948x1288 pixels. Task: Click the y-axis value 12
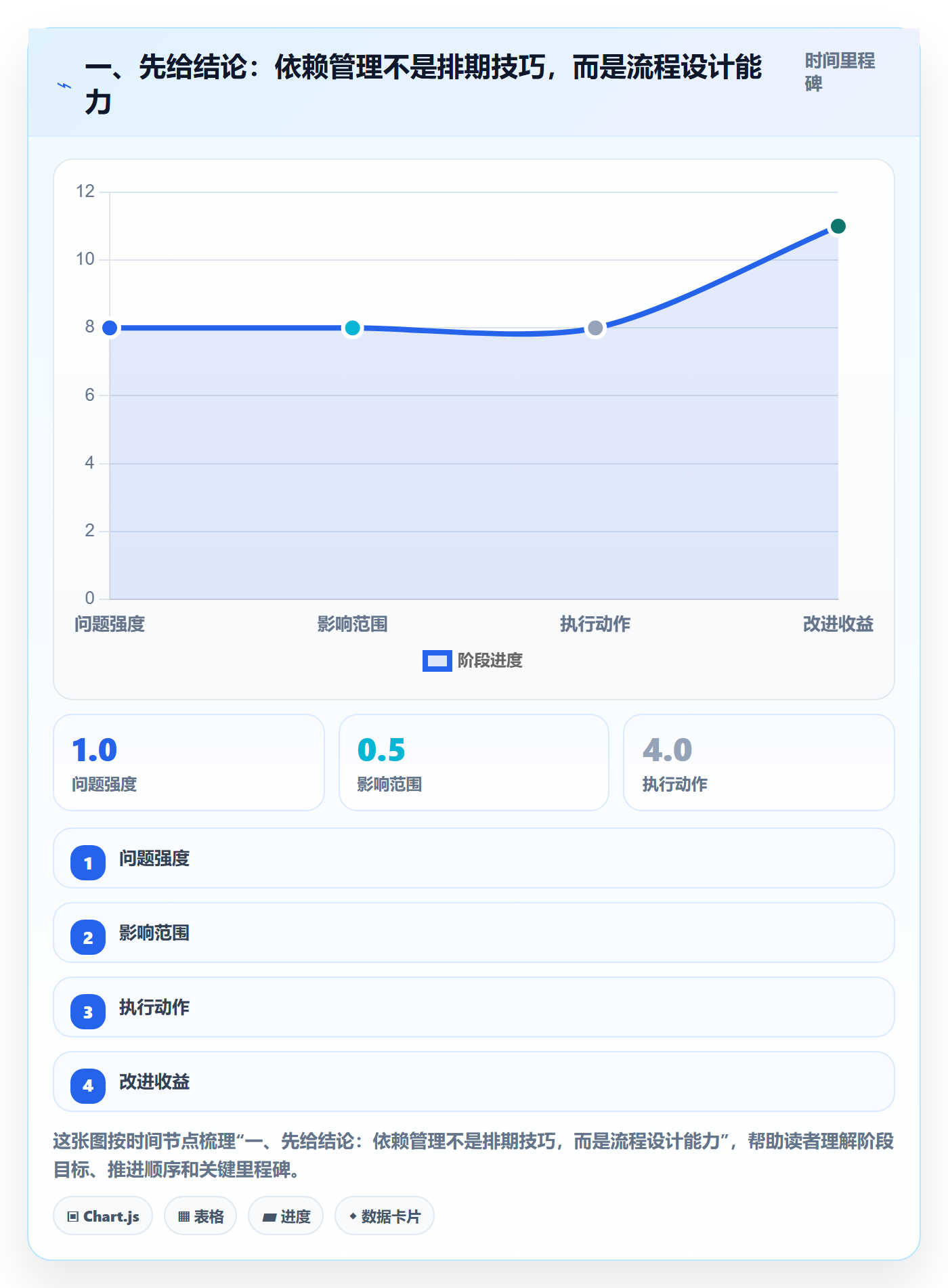(x=85, y=192)
